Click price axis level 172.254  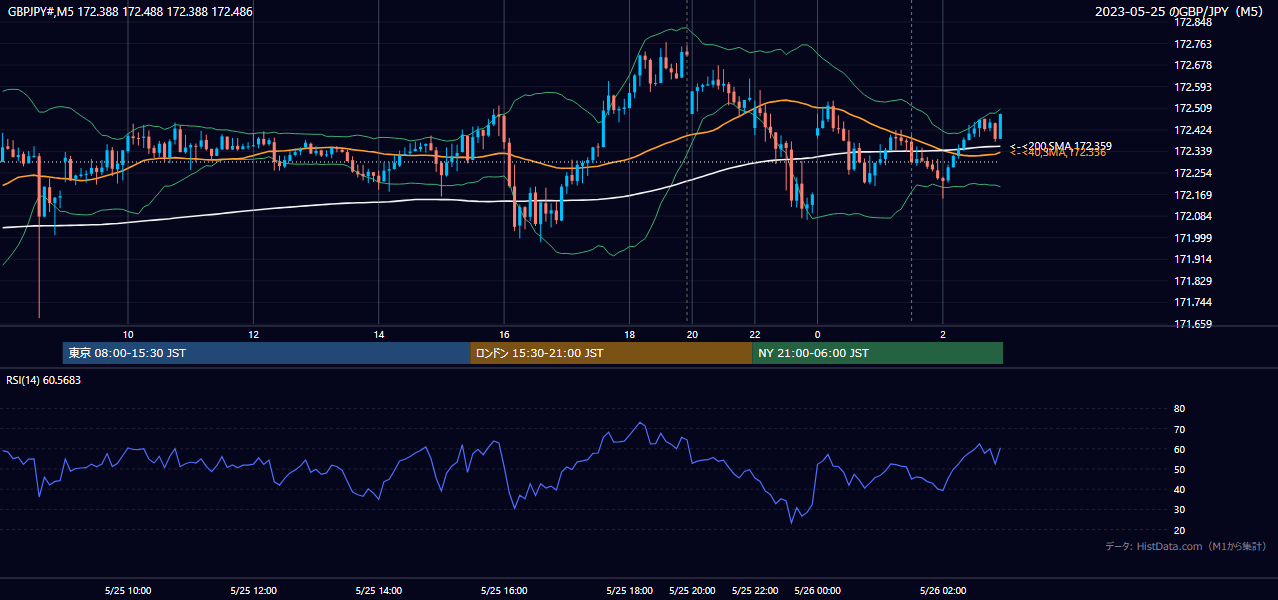[1192, 173]
